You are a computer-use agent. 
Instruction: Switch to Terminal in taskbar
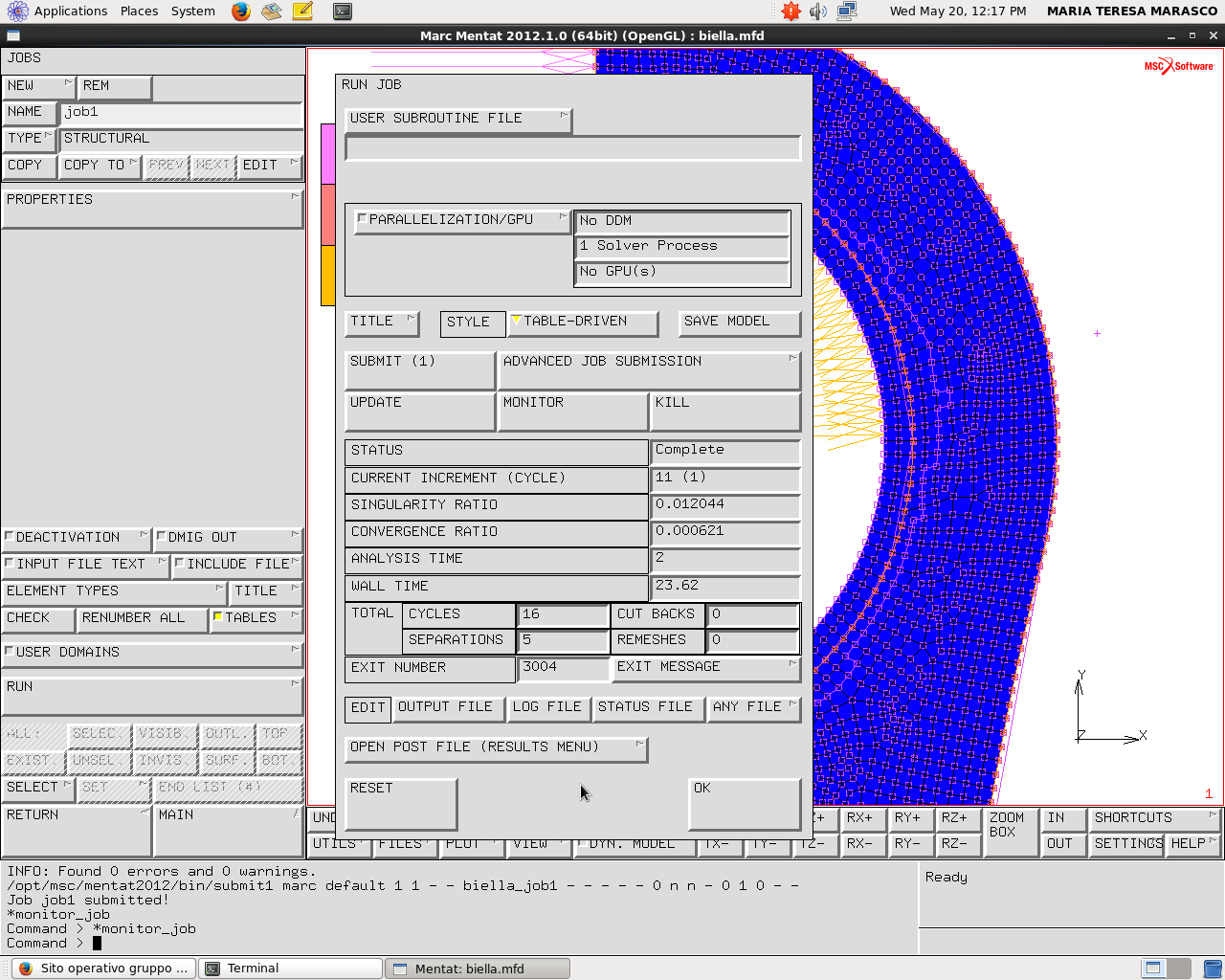tap(290, 969)
